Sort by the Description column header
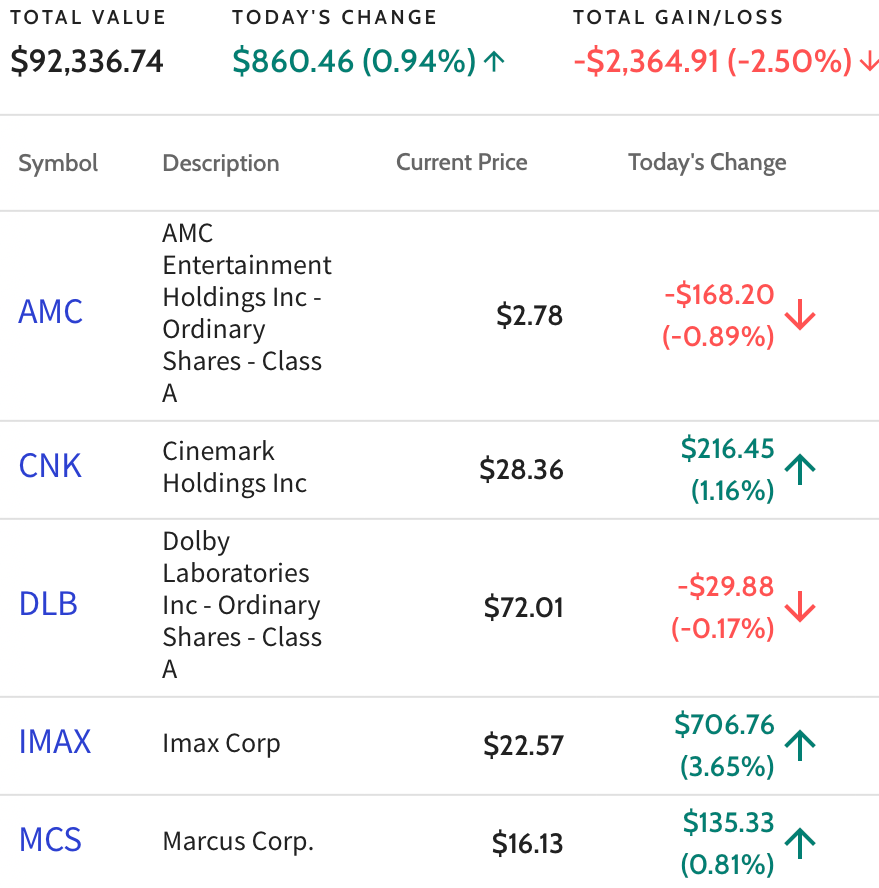 [221, 163]
